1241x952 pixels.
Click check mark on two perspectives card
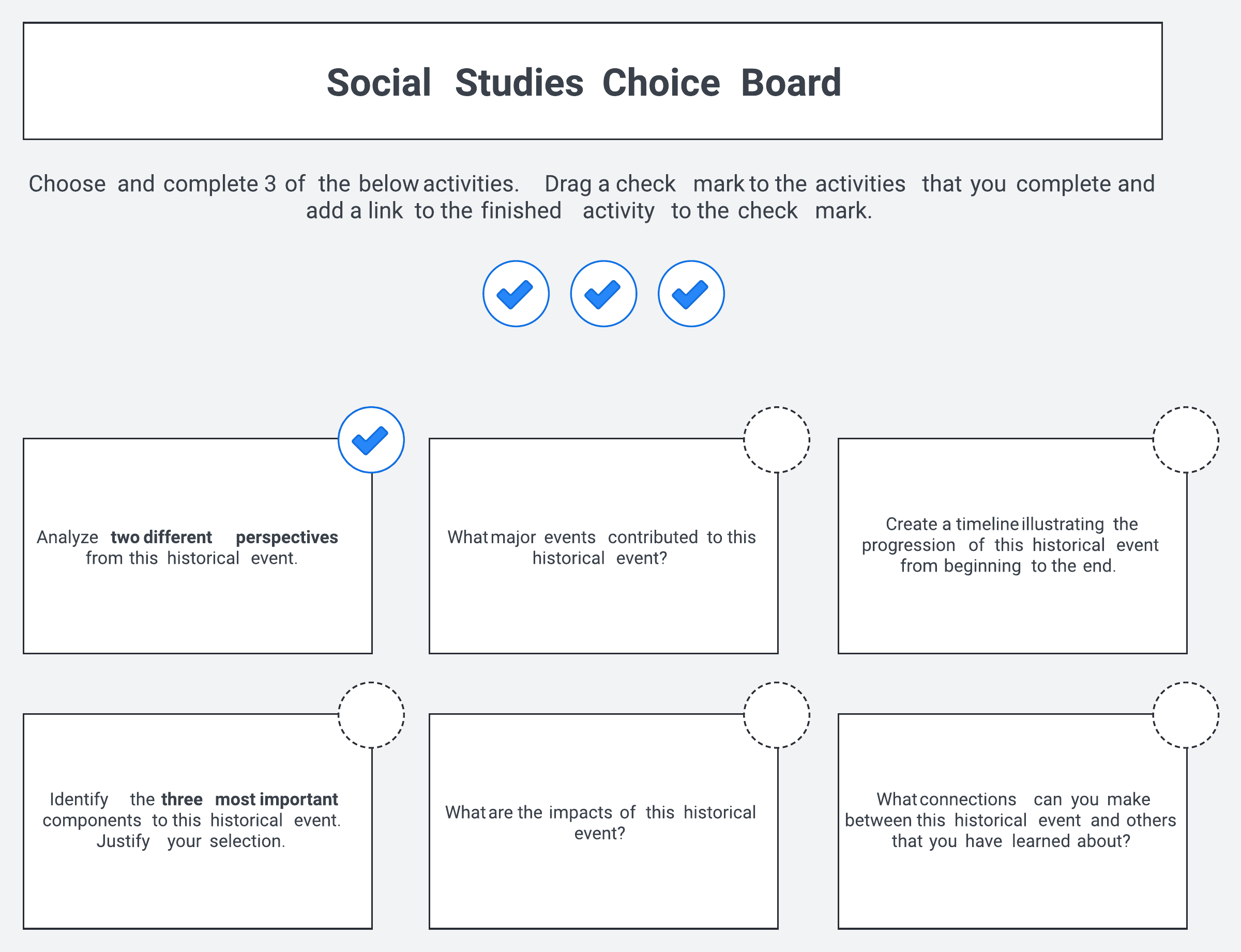[371, 440]
